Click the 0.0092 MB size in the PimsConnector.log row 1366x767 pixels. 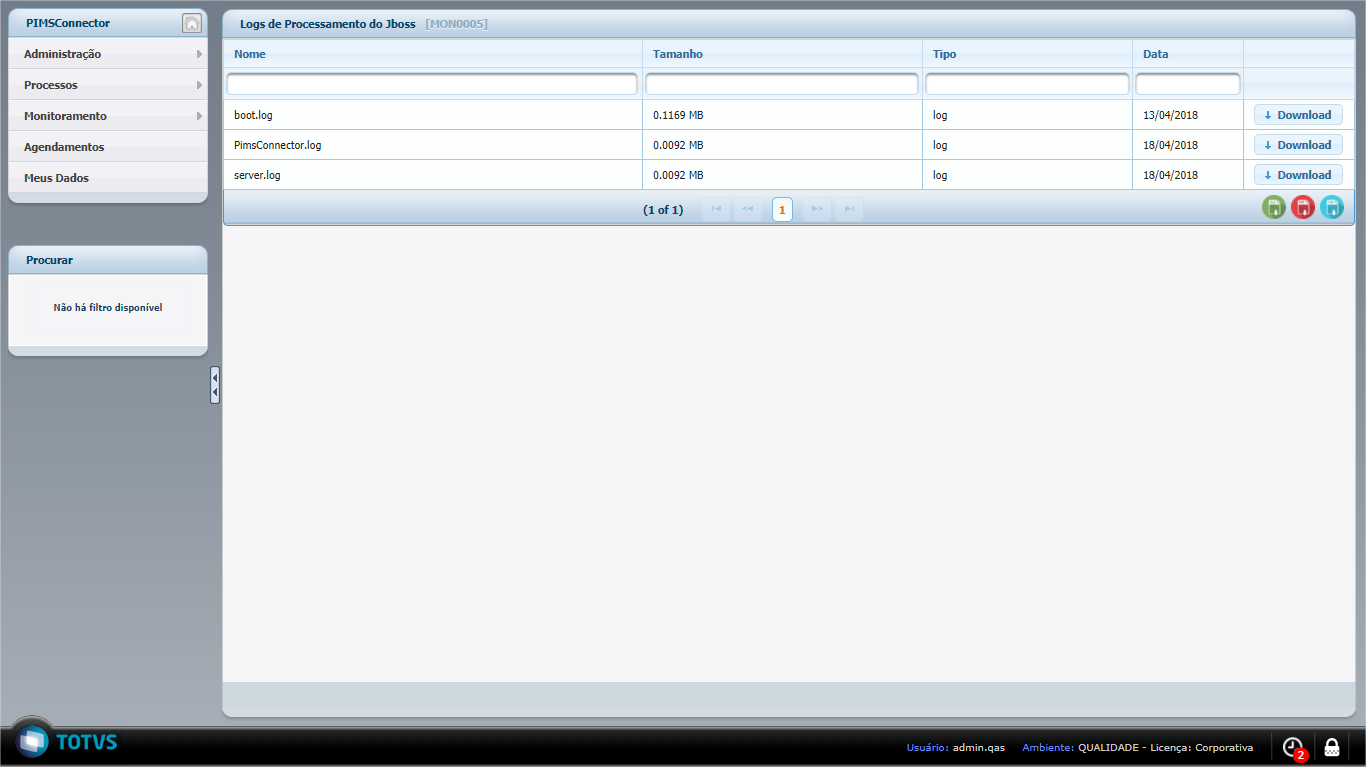[678, 145]
